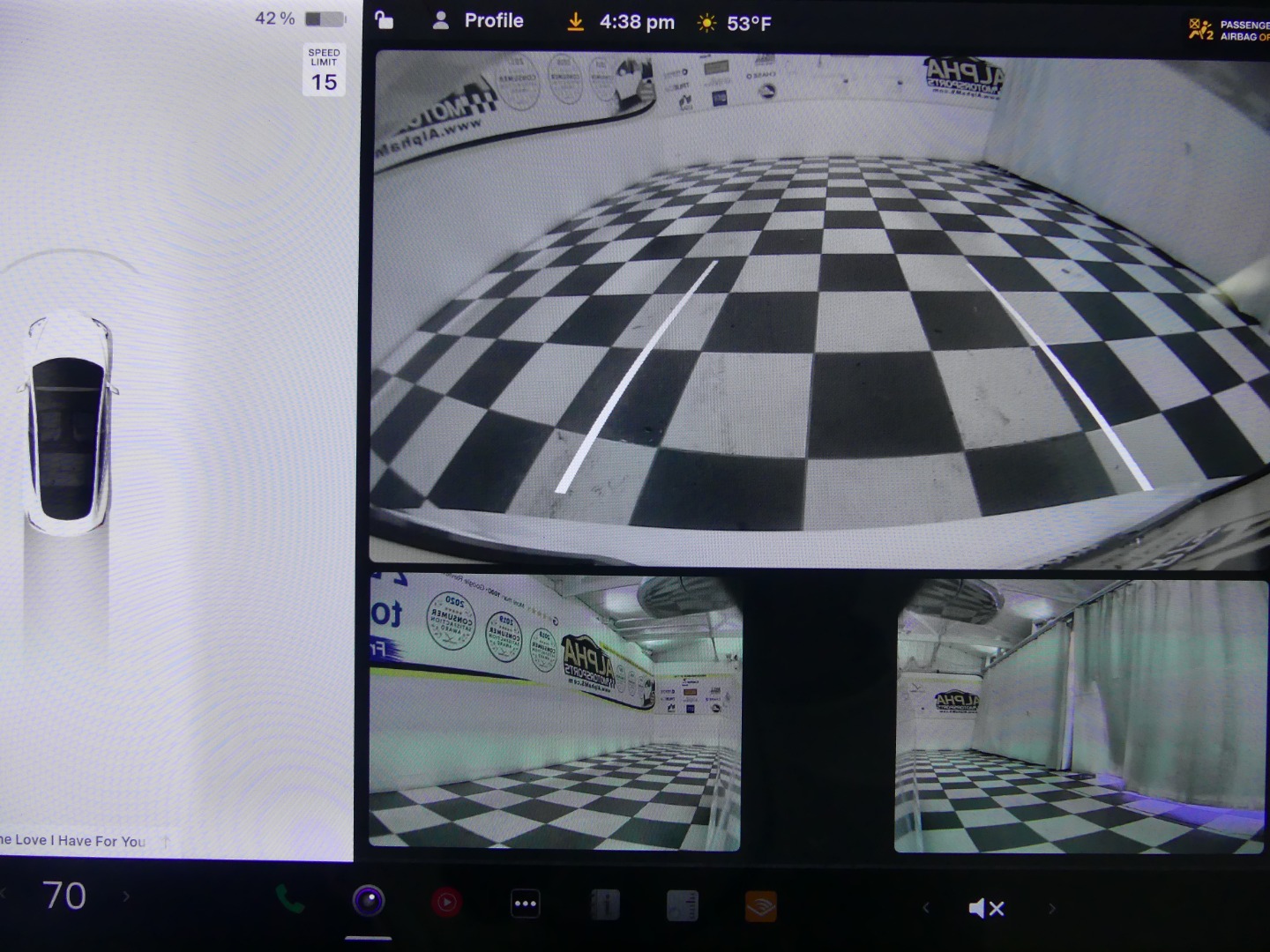1270x952 pixels.
Task: Select the left side camera view
Action: (555, 712)
